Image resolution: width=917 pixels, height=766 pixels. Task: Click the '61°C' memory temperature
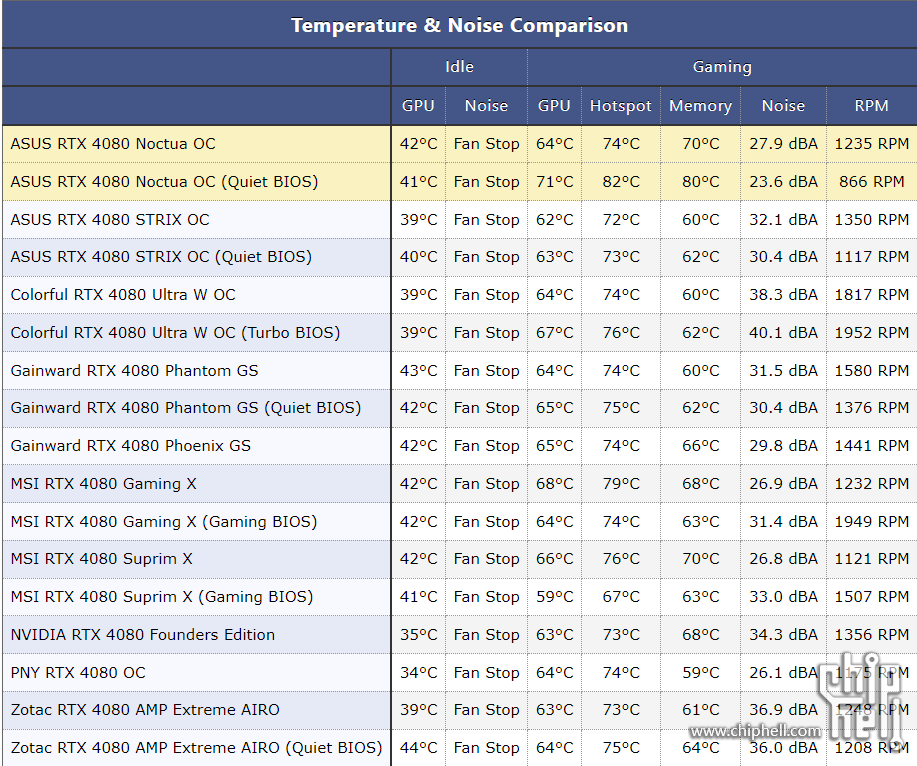(701, 710)
